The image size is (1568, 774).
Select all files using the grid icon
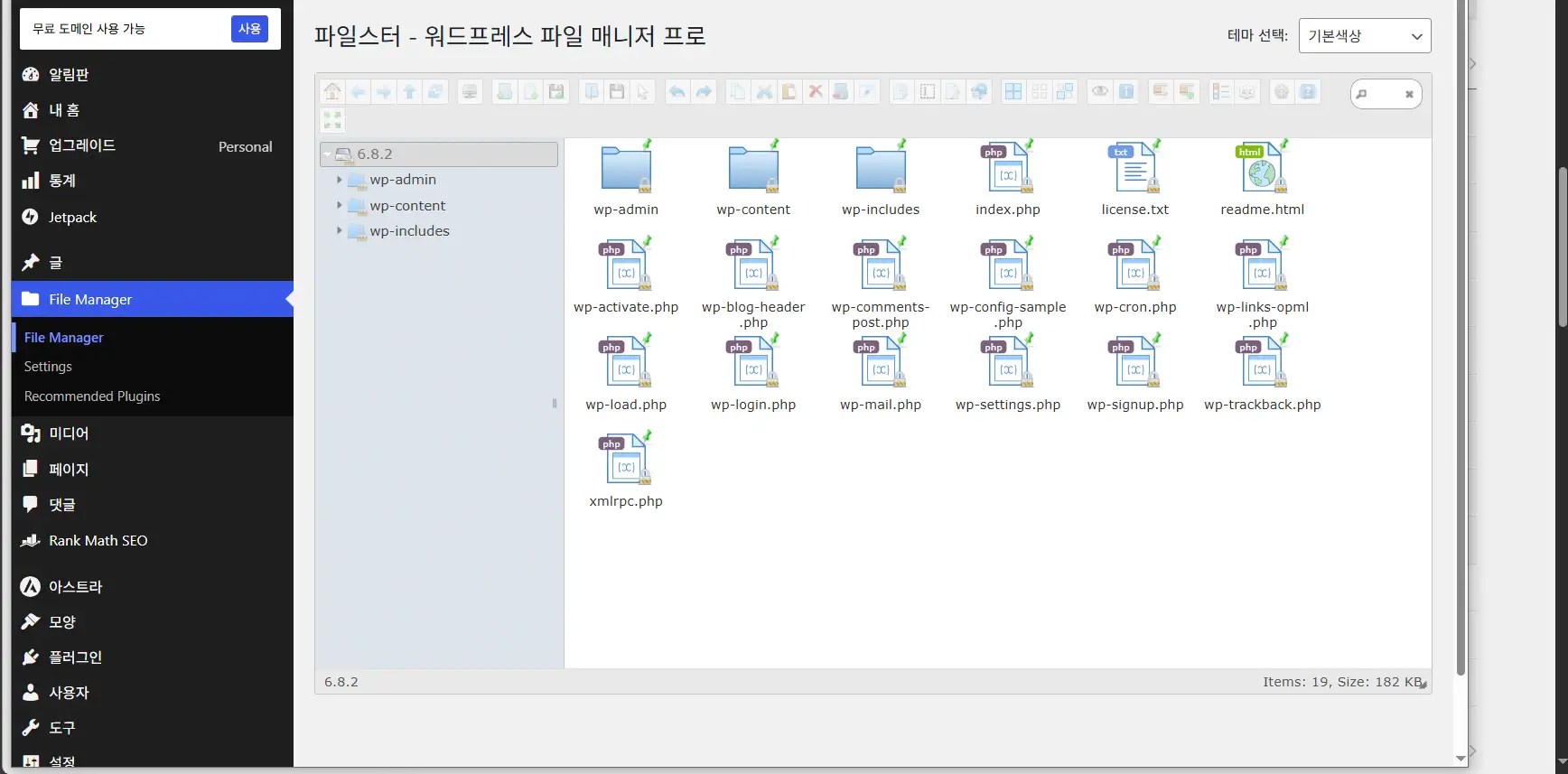pos(1013,91)
